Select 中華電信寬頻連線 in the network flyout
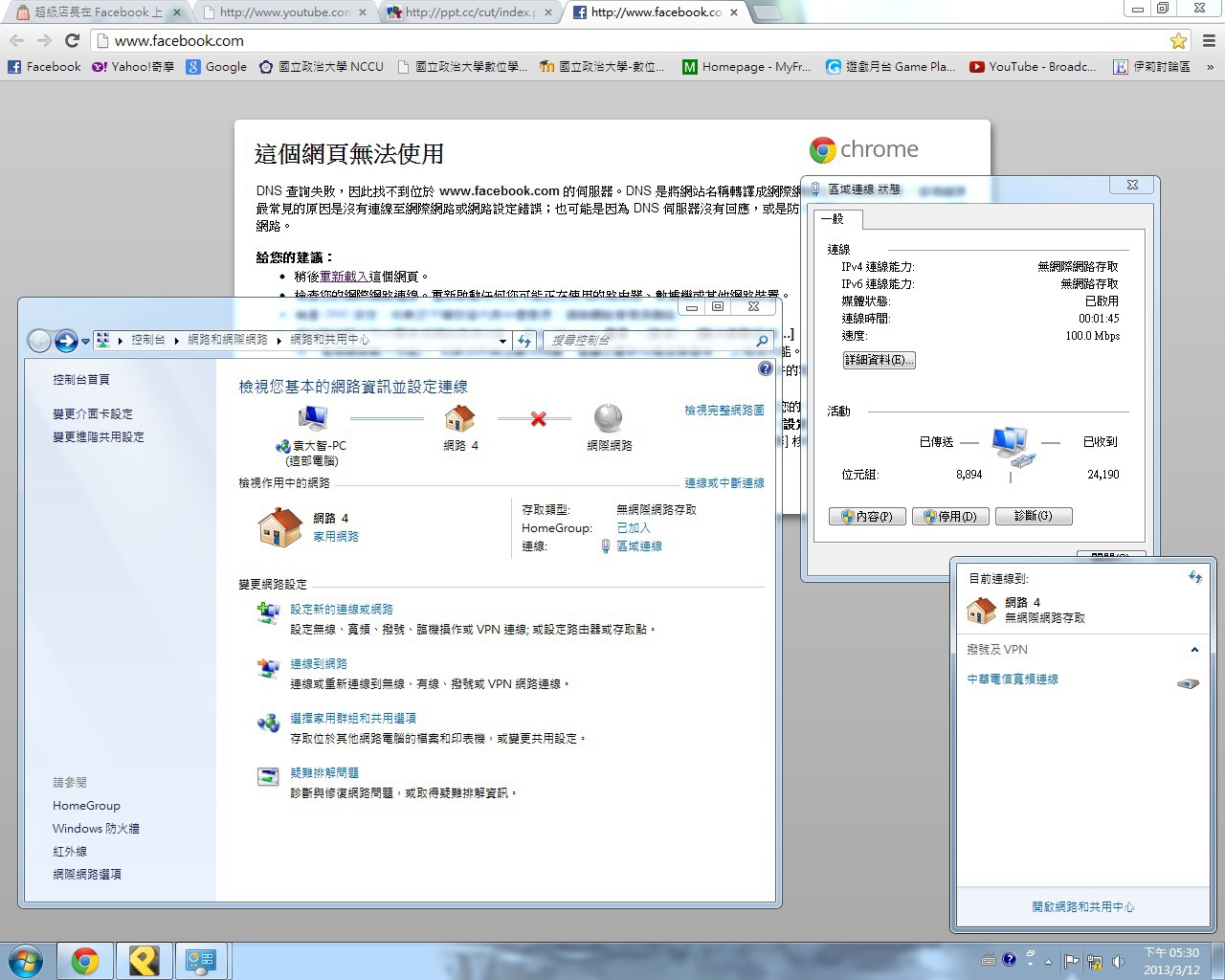 pyautogui.click(x=1013, y=679)
